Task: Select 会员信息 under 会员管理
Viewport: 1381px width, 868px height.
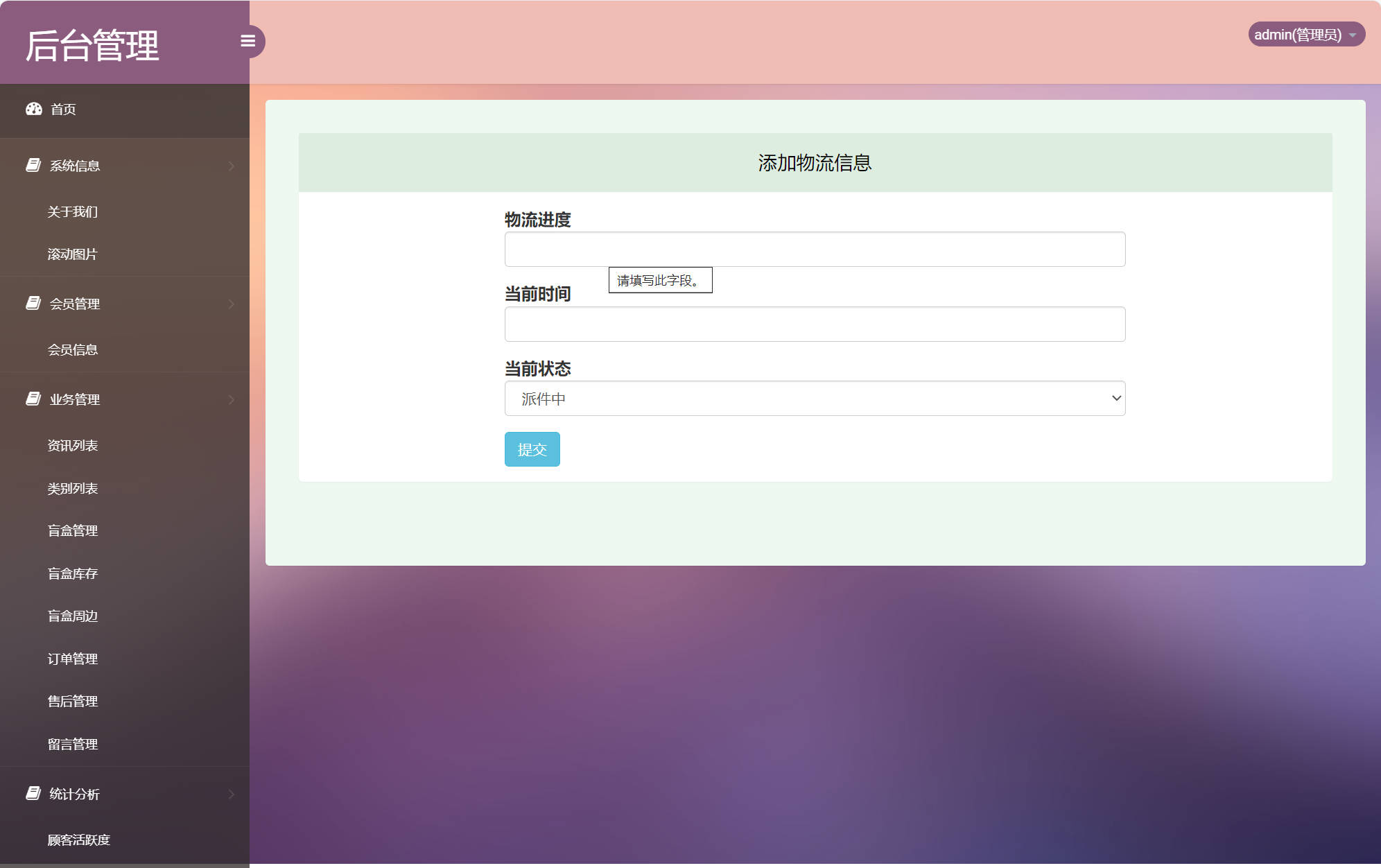Action: [72, 349]
